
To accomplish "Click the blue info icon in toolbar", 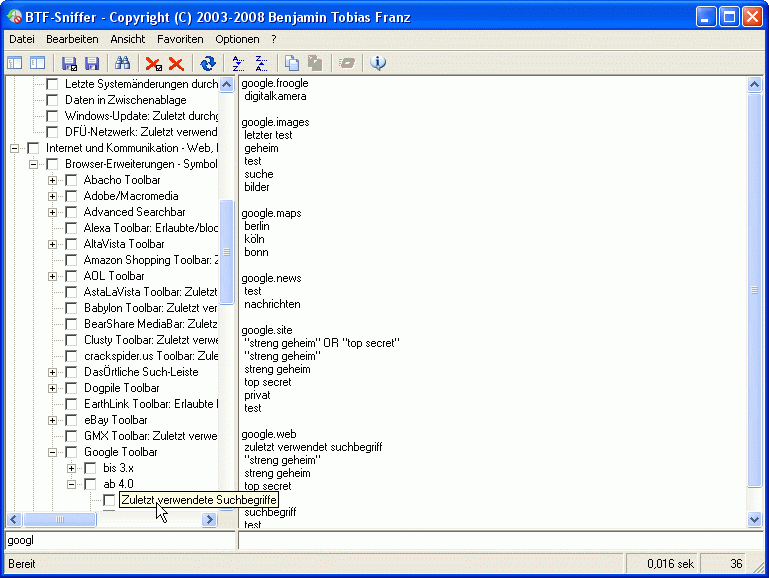I will 378,63.
